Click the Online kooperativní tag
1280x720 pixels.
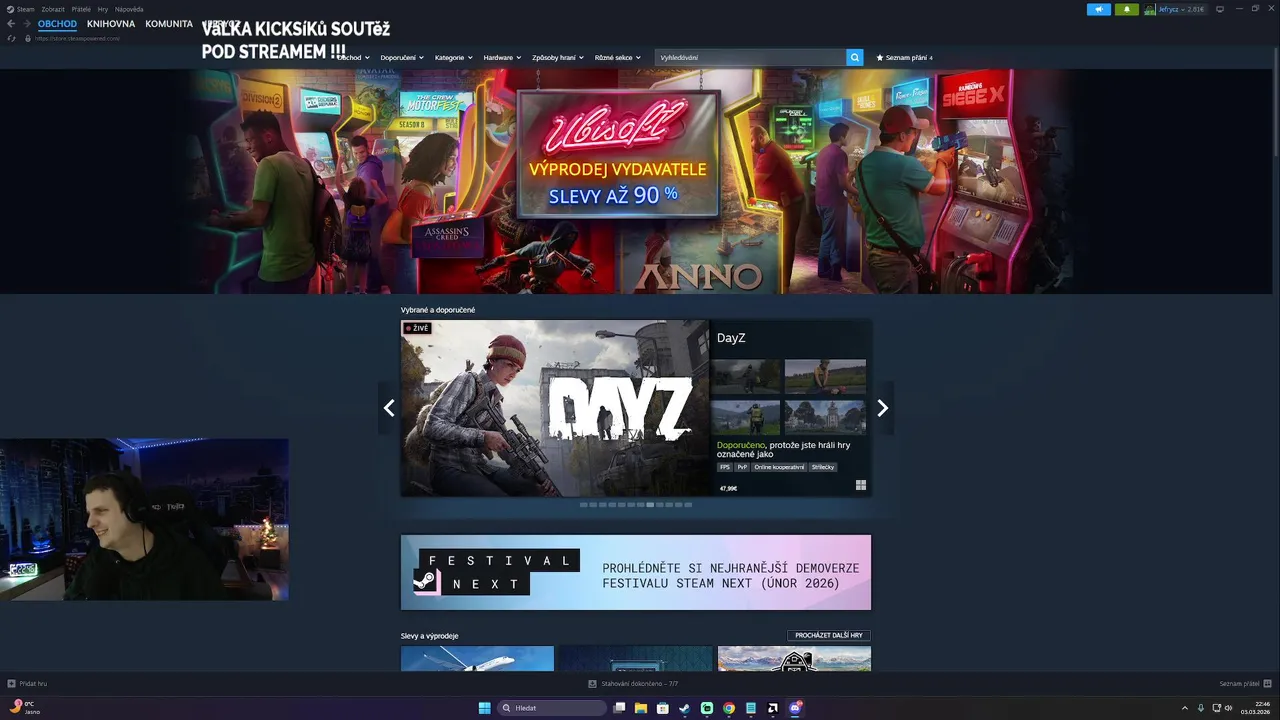pos(779,467)
